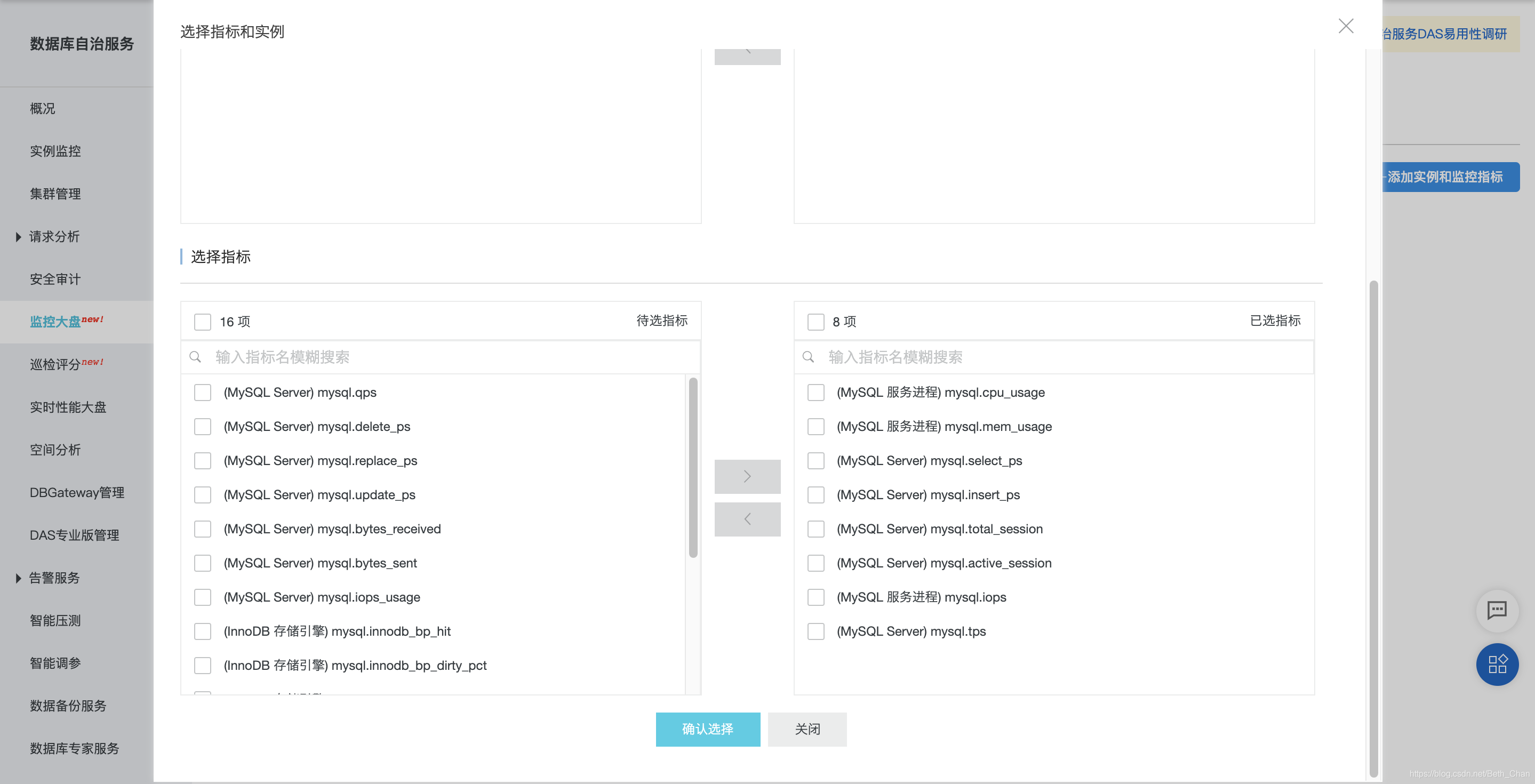Click the left-arrow move-back button

(747, 519)
